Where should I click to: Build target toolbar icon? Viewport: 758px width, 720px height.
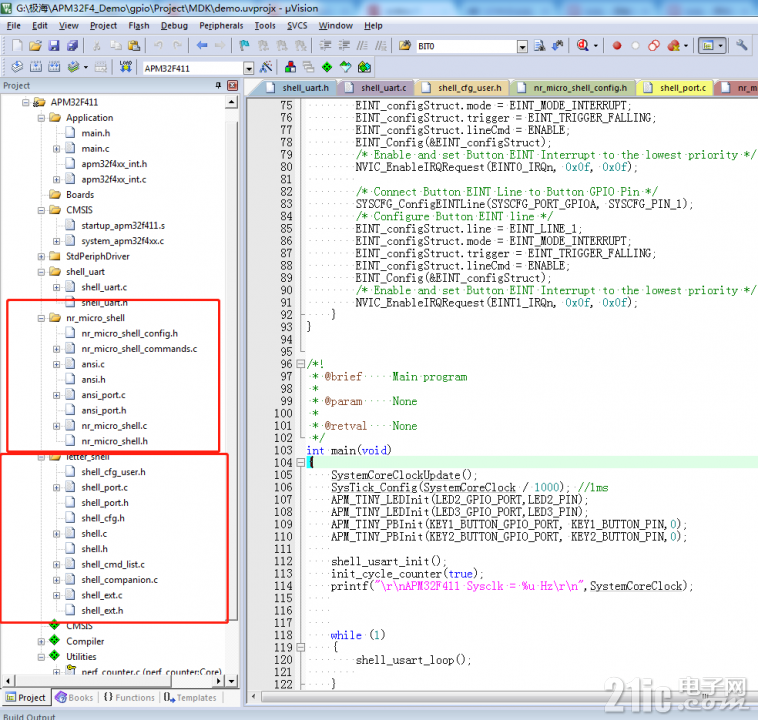pos(35,67)
